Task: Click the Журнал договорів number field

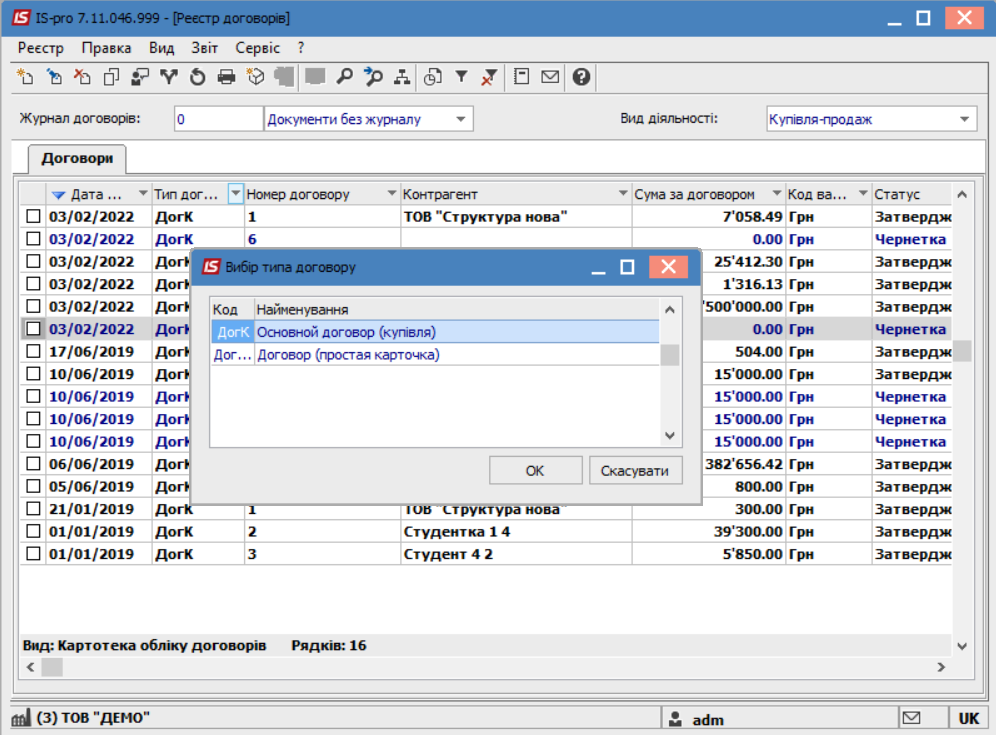Action: [219, 119]
